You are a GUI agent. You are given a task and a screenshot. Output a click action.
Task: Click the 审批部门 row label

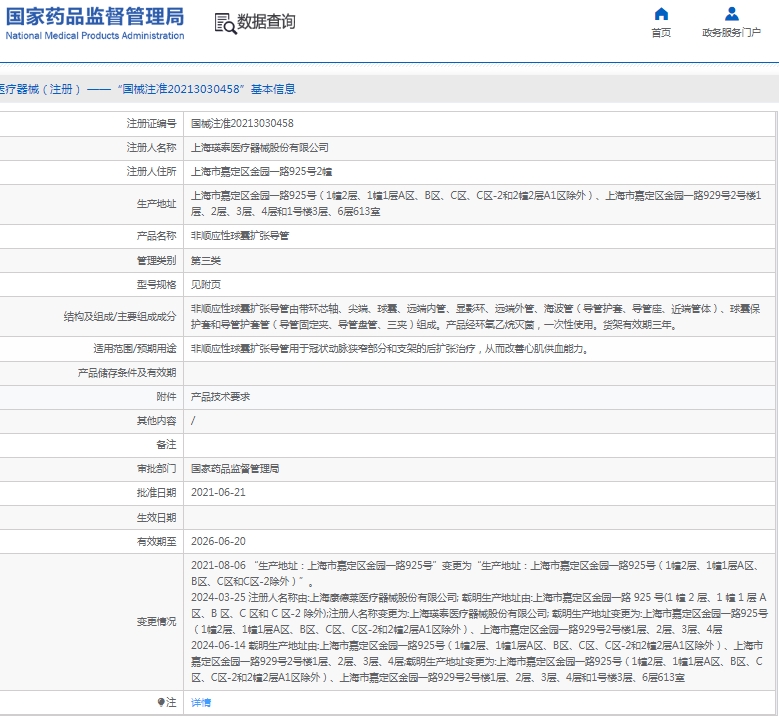(156, 469)
